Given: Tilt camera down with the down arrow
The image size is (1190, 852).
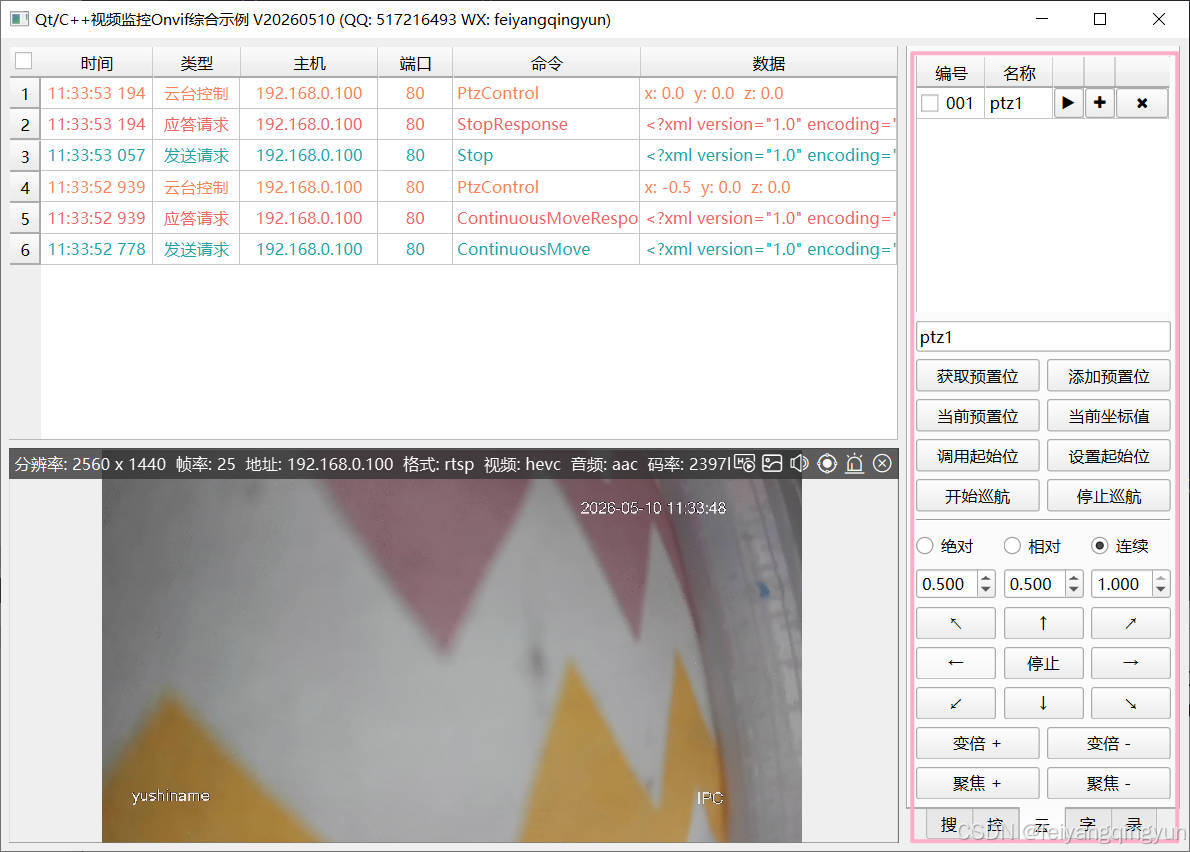Looking at the screenshot, I should pyautogui.click(x=1044, y=703).
